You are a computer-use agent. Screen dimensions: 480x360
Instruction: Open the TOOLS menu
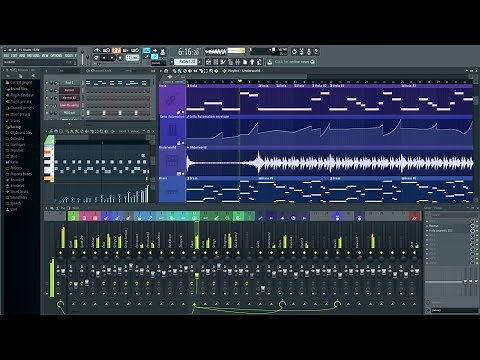(69, 56)
